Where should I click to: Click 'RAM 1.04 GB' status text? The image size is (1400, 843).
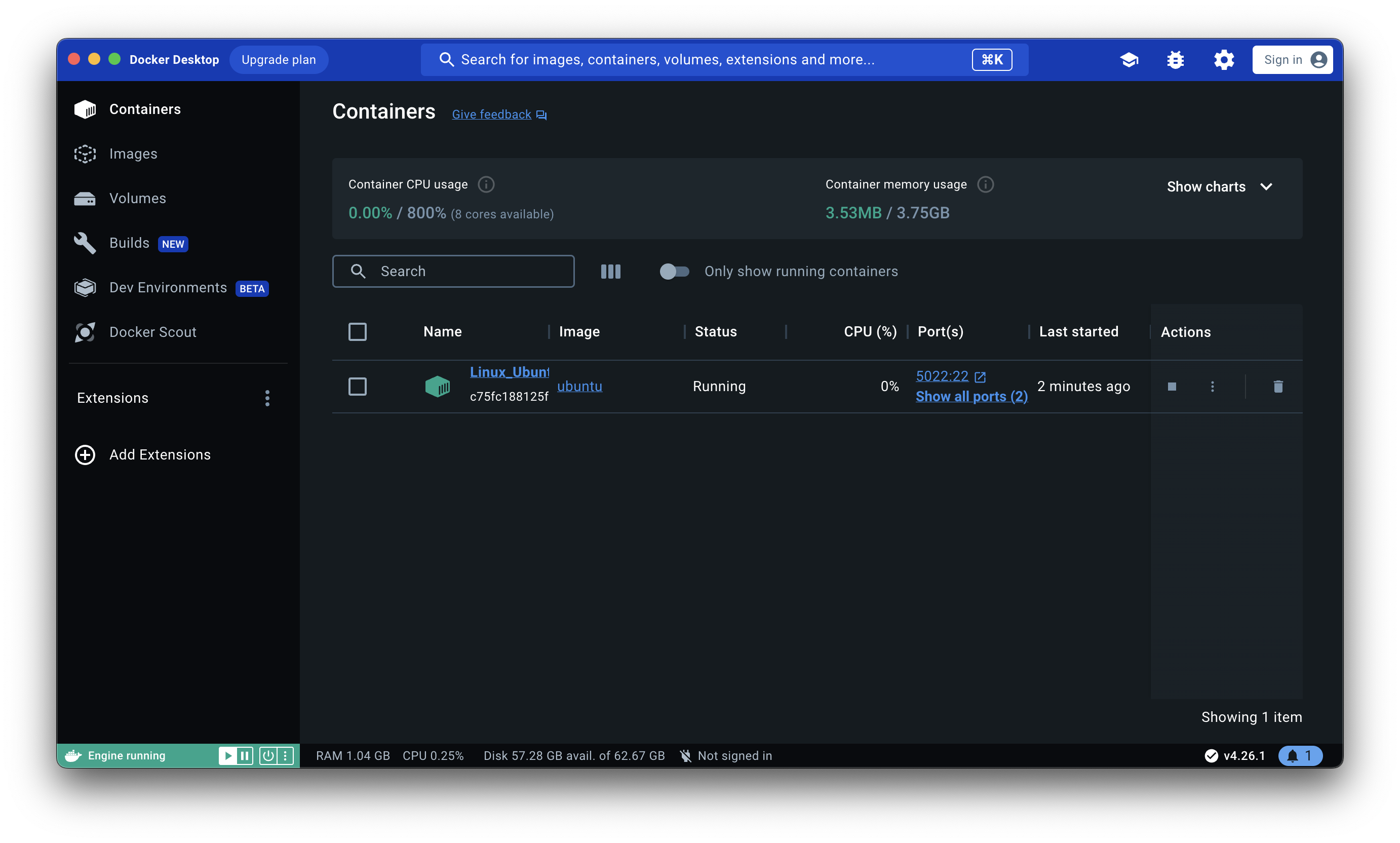tap(353, 755)
